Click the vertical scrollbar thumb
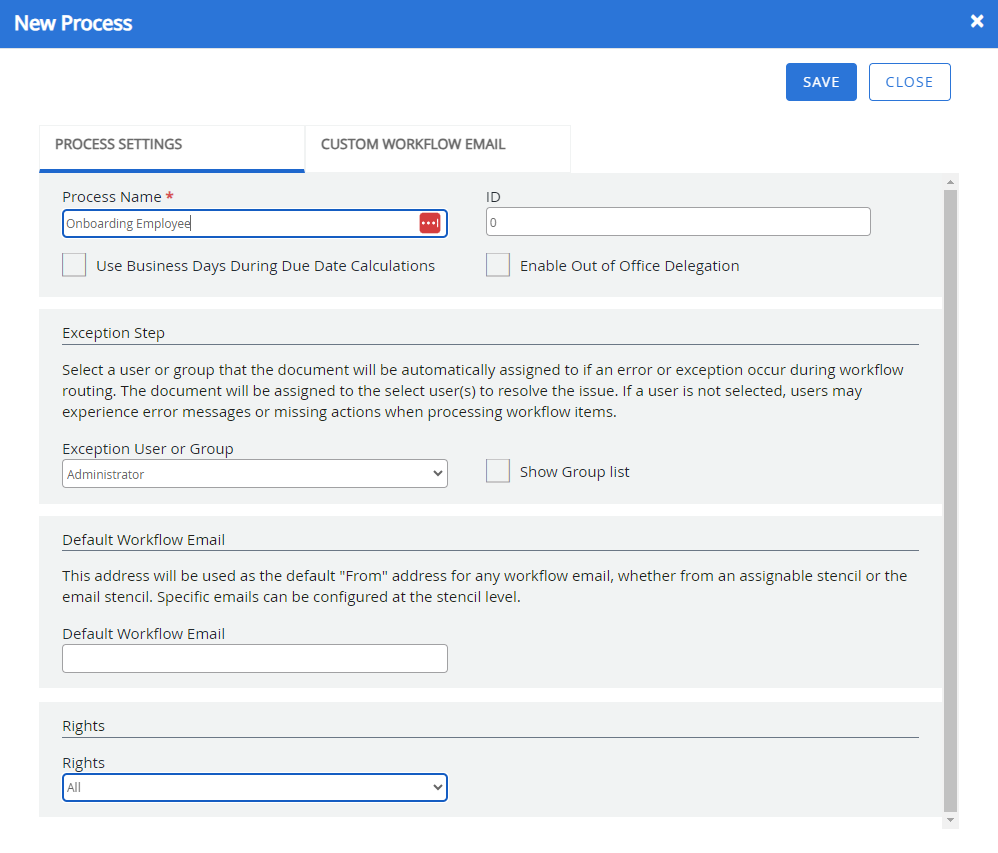This screenshot has width=998, height=853. click(950, 500)
